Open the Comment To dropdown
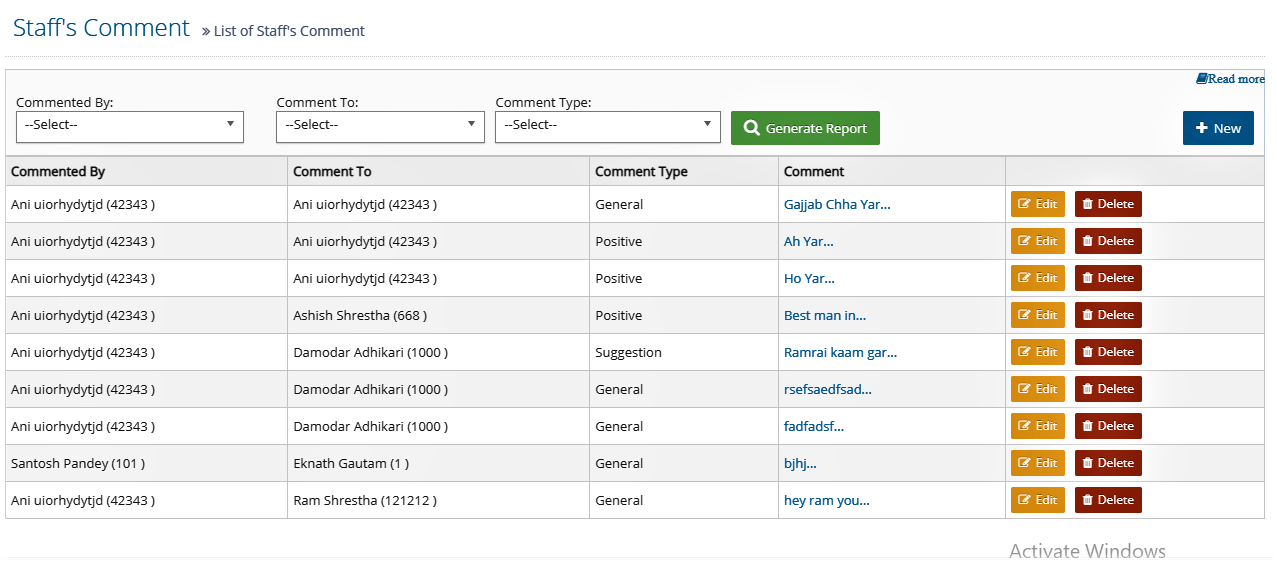Viewport: 1277px width, 563px height. 380,126
